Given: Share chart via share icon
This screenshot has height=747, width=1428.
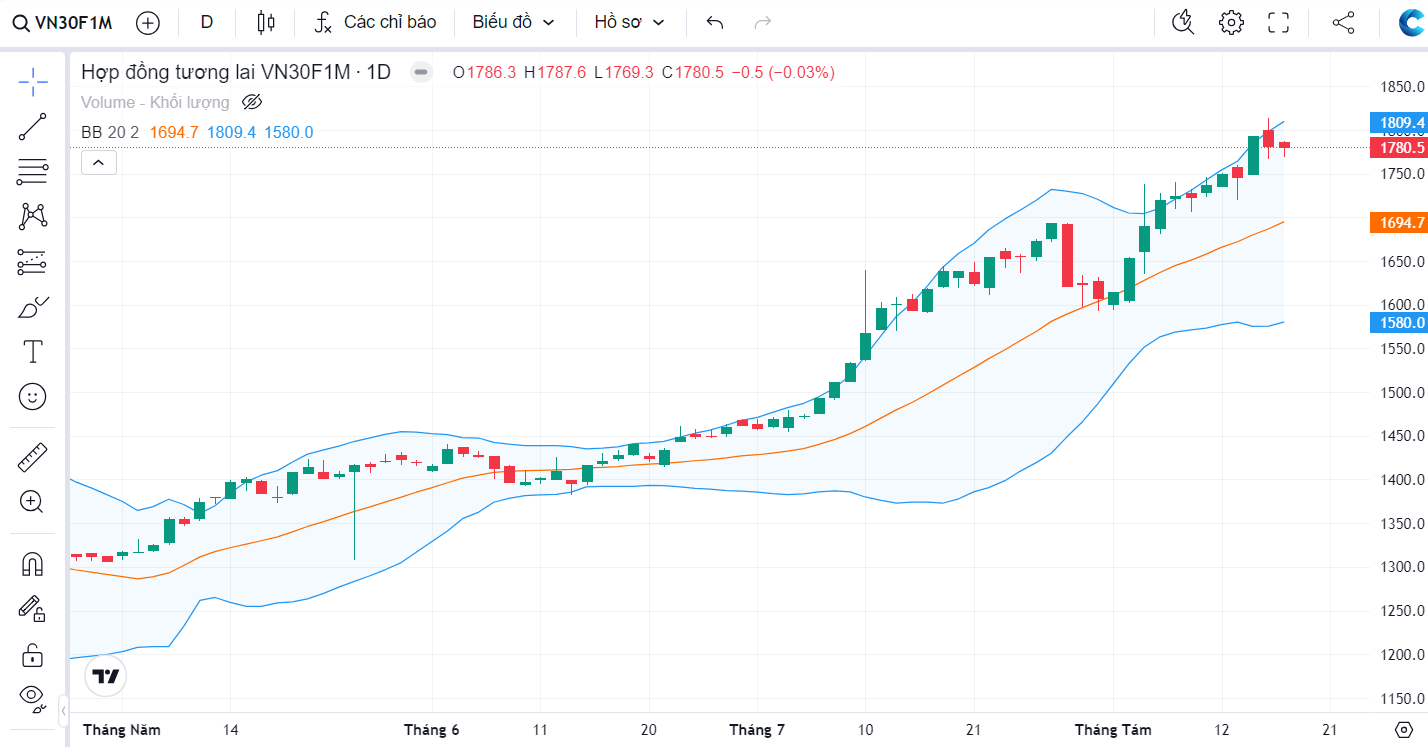Looking at the screenshot, I should [1344, 22].
